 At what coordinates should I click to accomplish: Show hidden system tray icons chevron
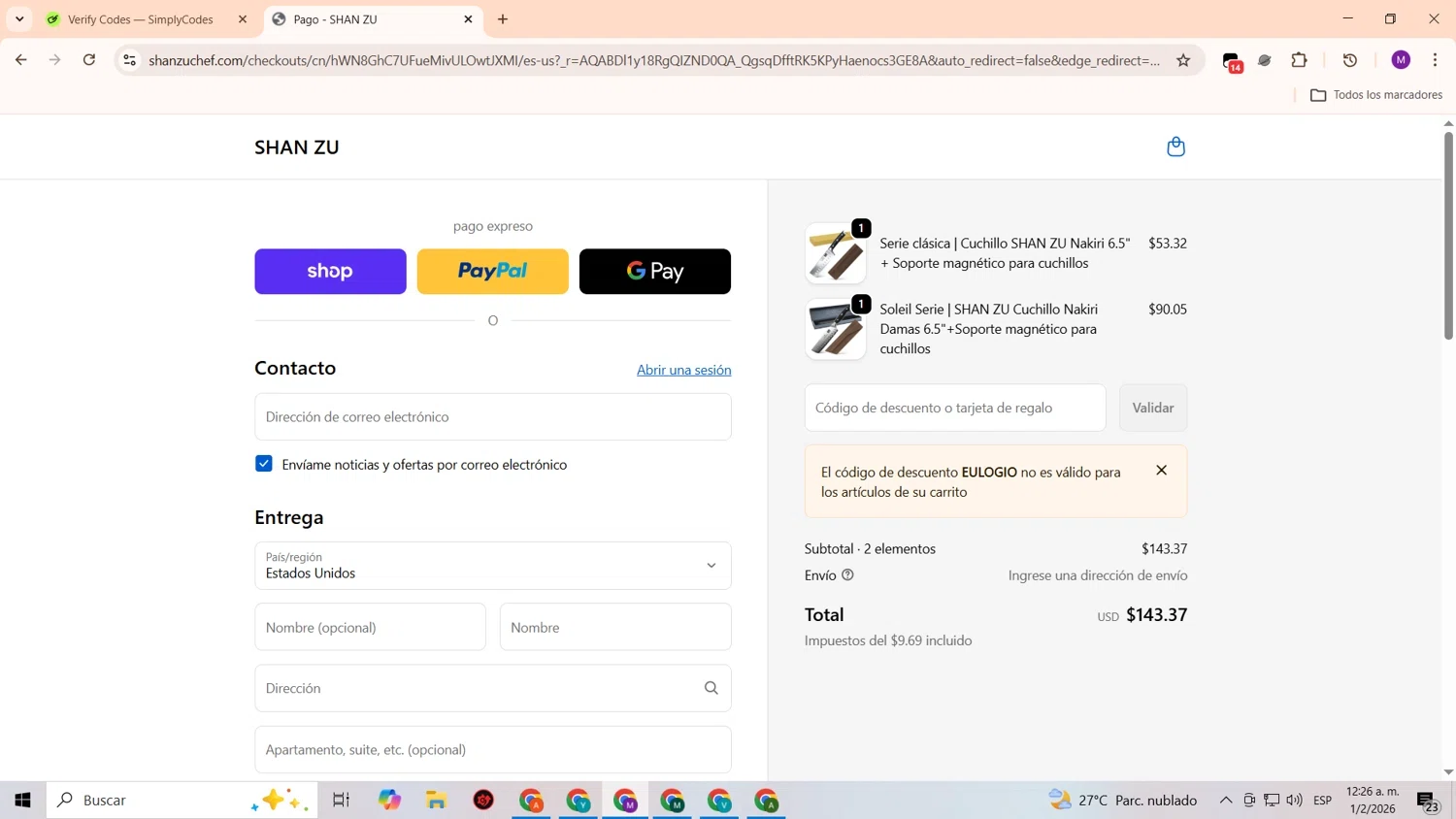point(1226,801)
